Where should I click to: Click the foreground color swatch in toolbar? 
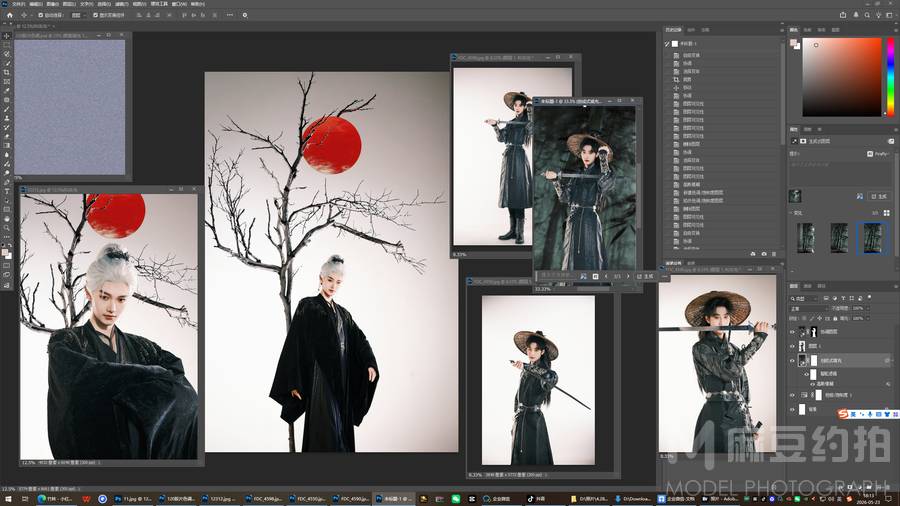(5, 252)
